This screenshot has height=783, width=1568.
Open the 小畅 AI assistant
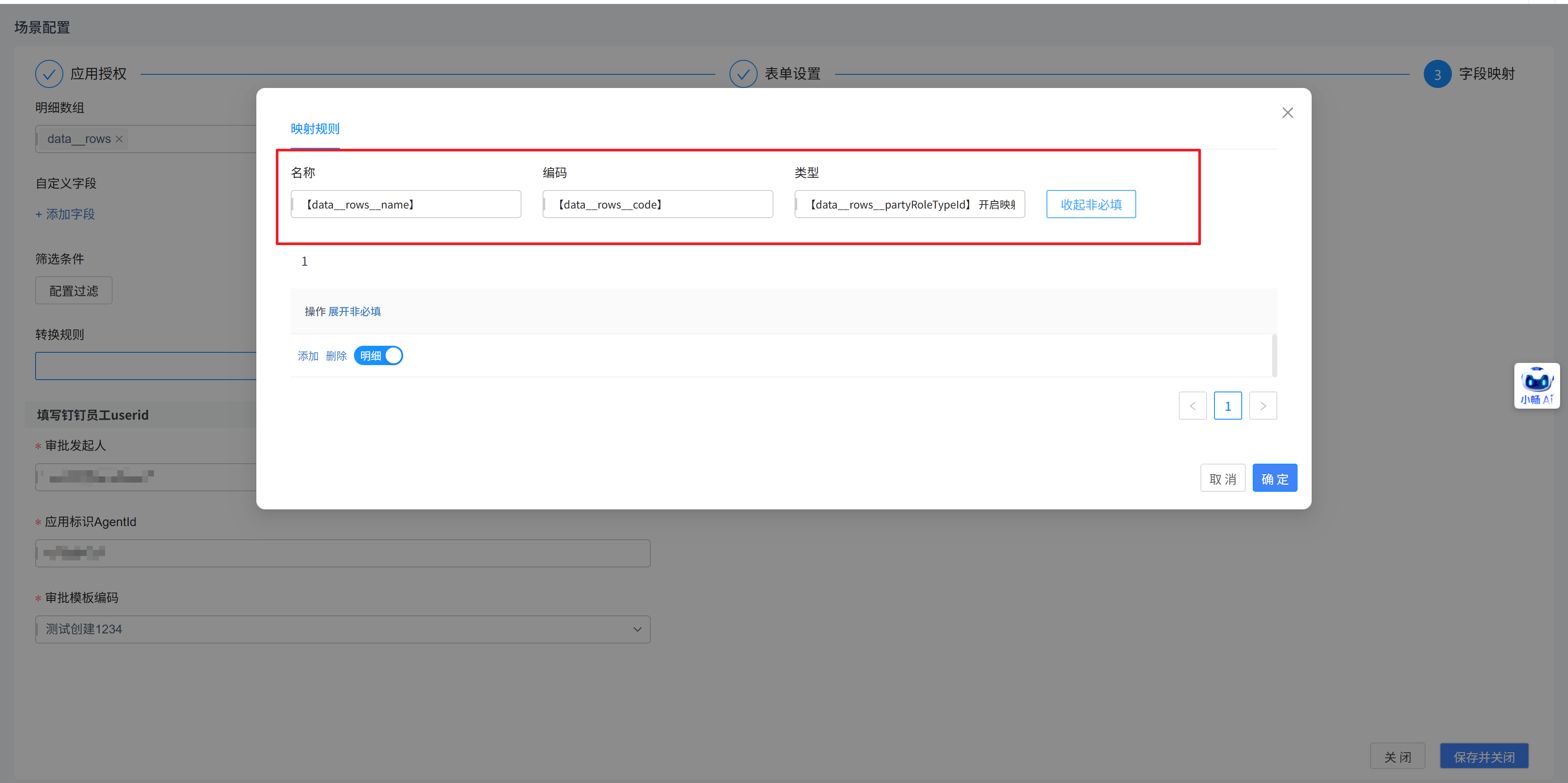1536,385
